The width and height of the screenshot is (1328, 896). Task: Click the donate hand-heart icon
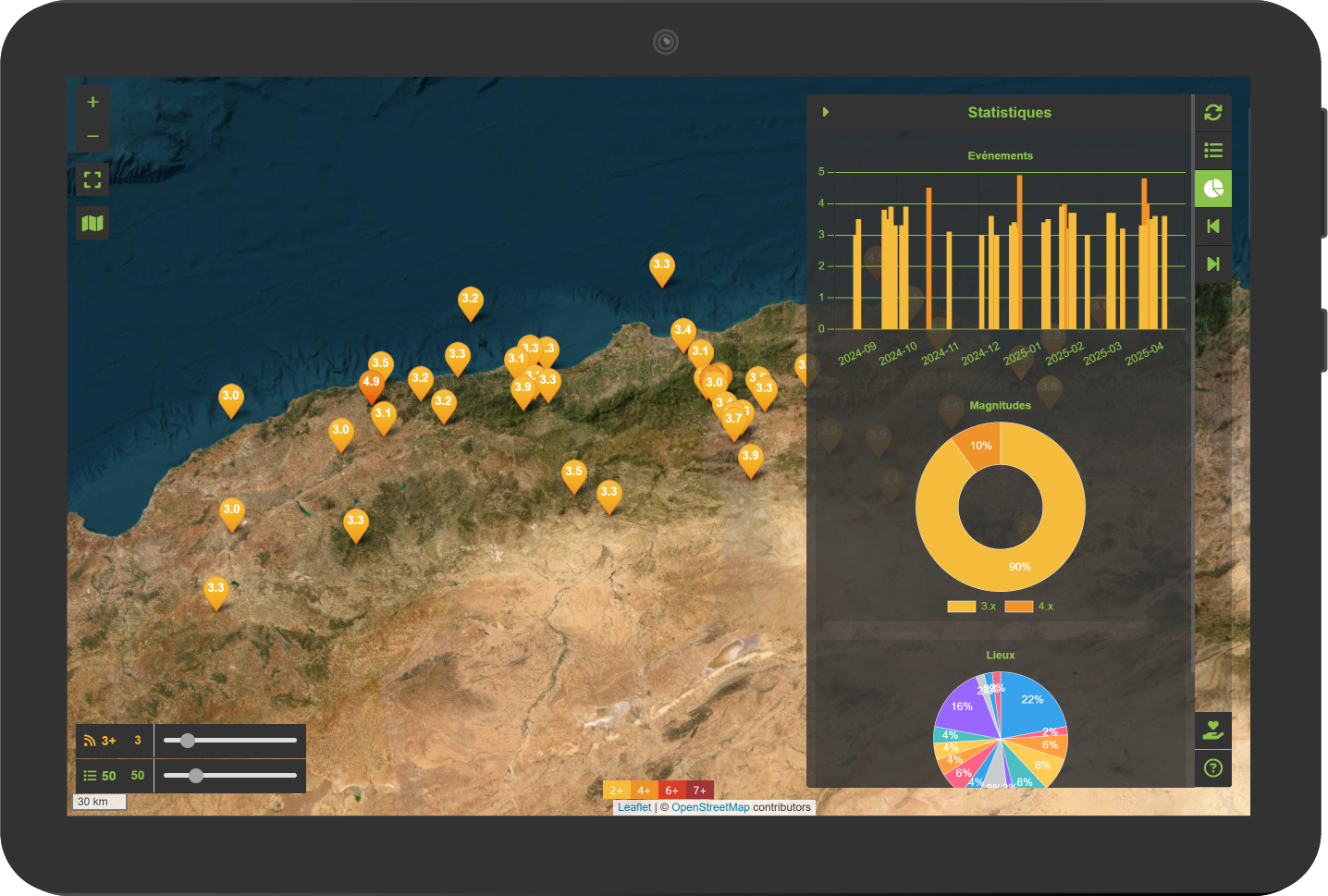pos(1213,730)
